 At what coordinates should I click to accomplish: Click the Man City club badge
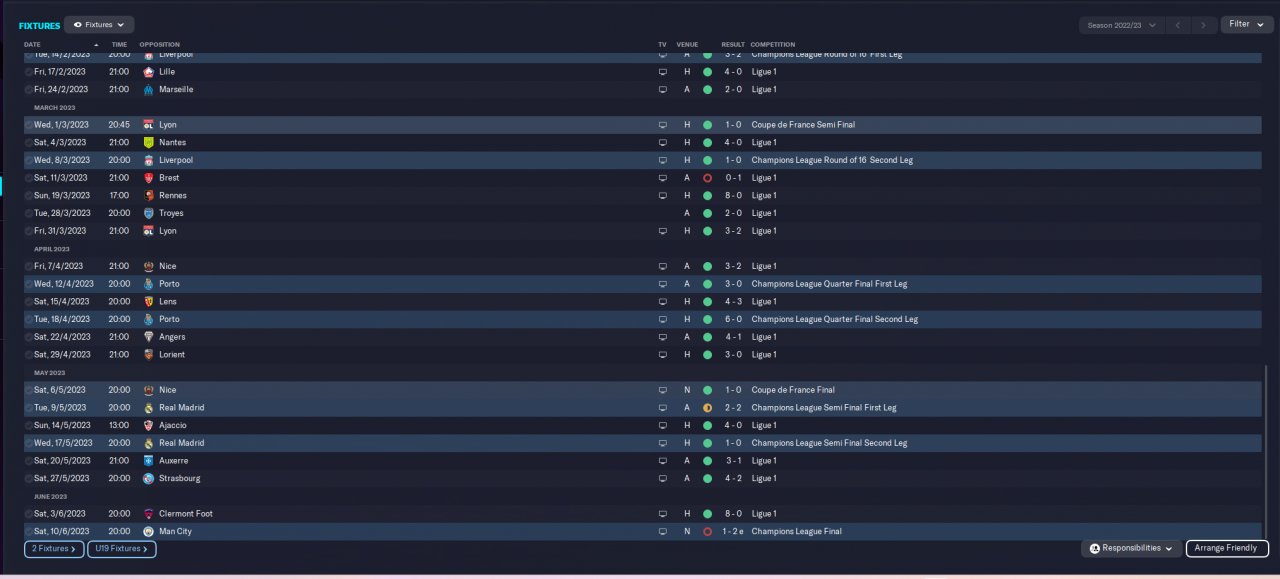[x=149, y=532]
